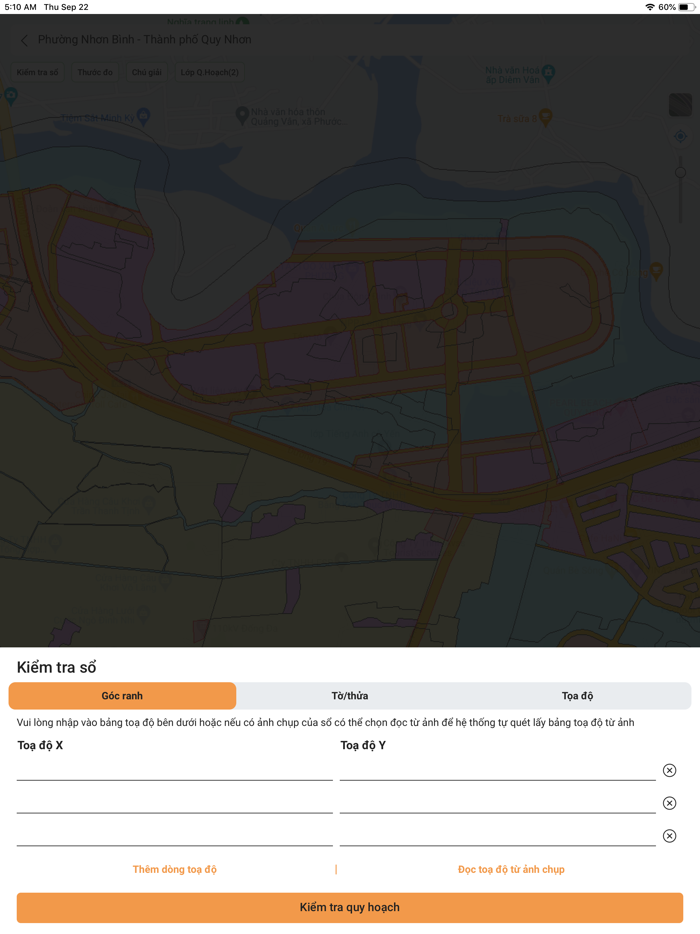Viewport: 700px width, 934px height.
Task: Tap the Tiệm Sắt Minh Ký marker
Action: tap(143, 117)
